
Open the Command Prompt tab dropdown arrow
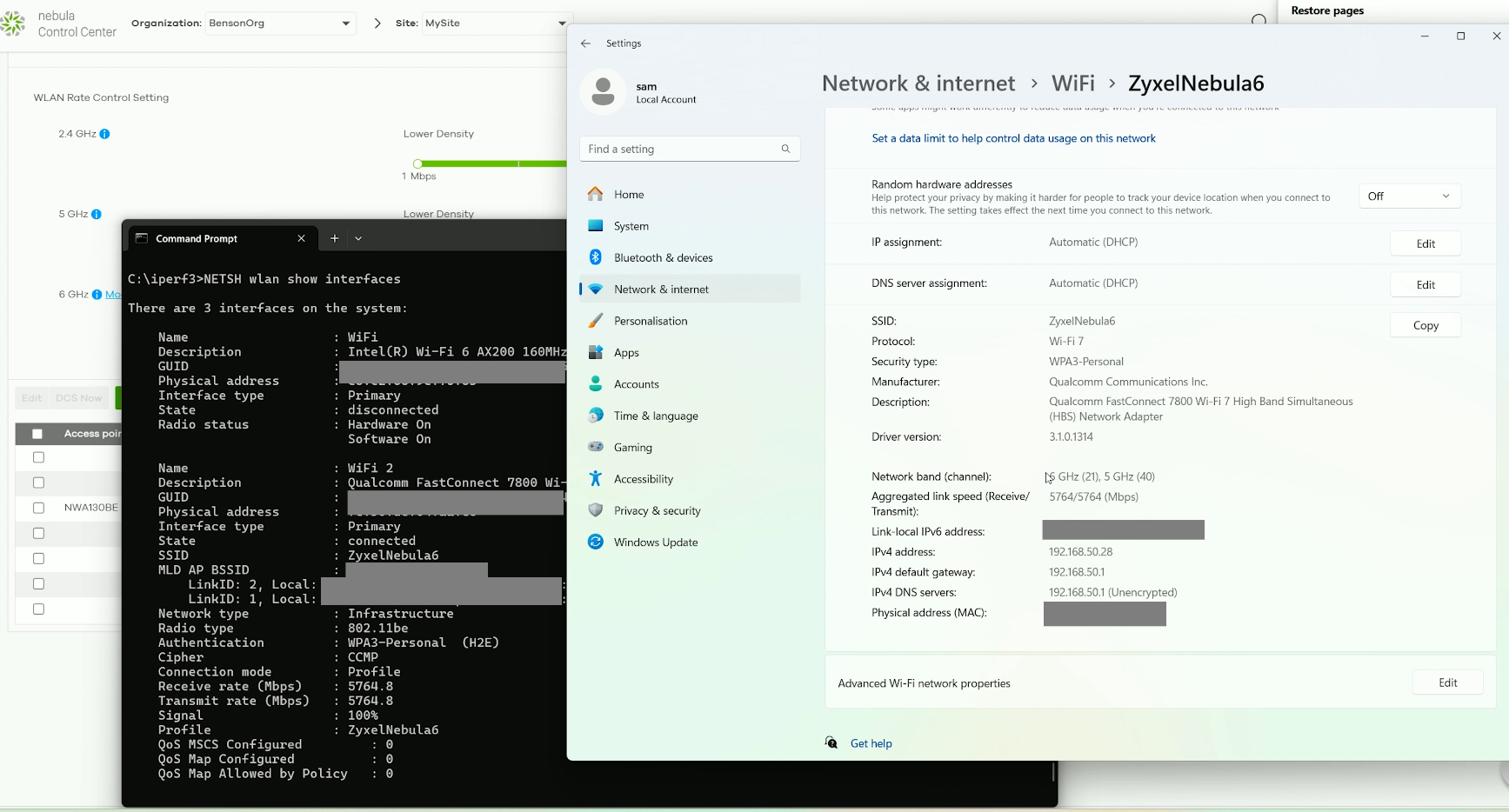pyautogui.click(x=358, y=238)
